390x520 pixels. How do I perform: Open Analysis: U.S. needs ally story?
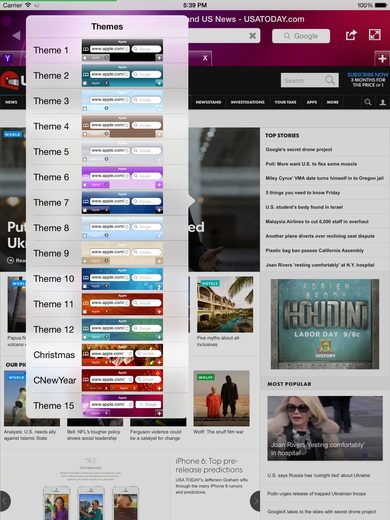tap(30, 435)
